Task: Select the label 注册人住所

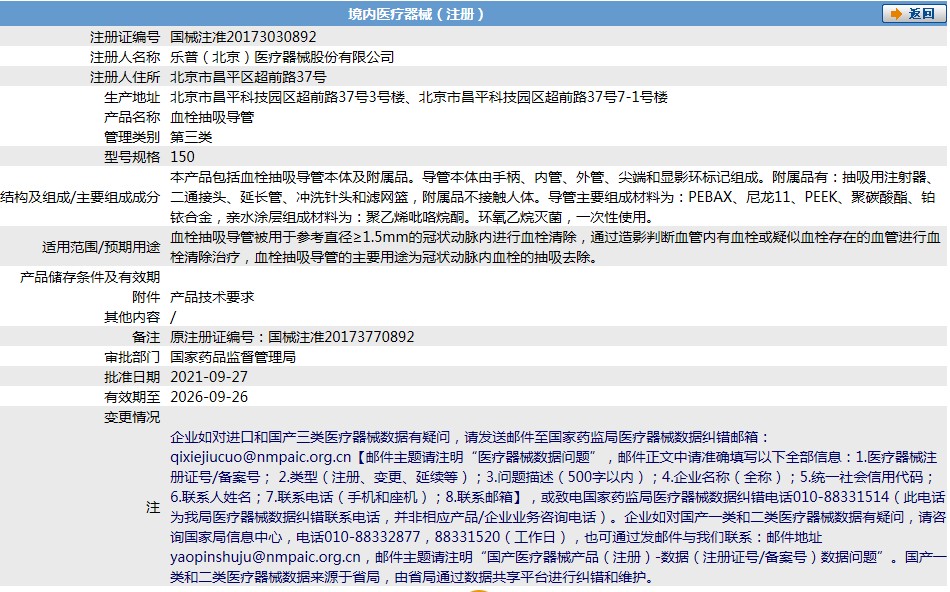Action: click(125, 77)
